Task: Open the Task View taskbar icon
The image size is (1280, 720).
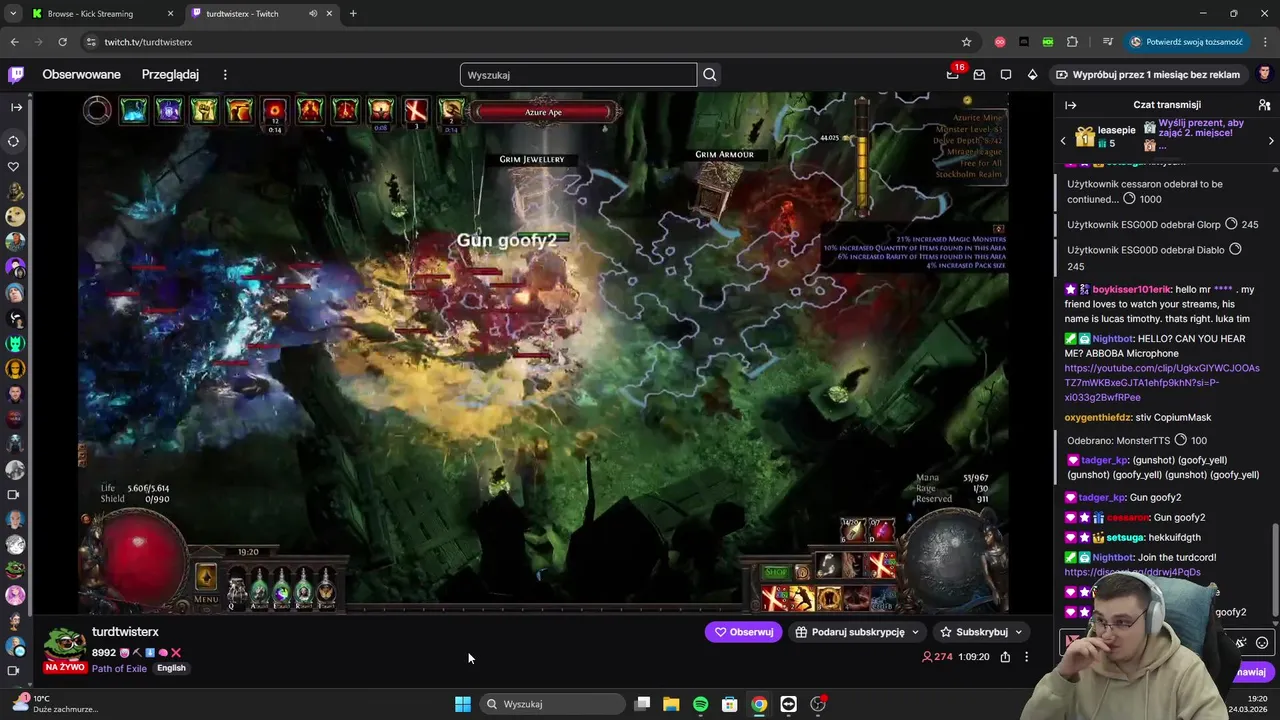Action: point(642,704)
